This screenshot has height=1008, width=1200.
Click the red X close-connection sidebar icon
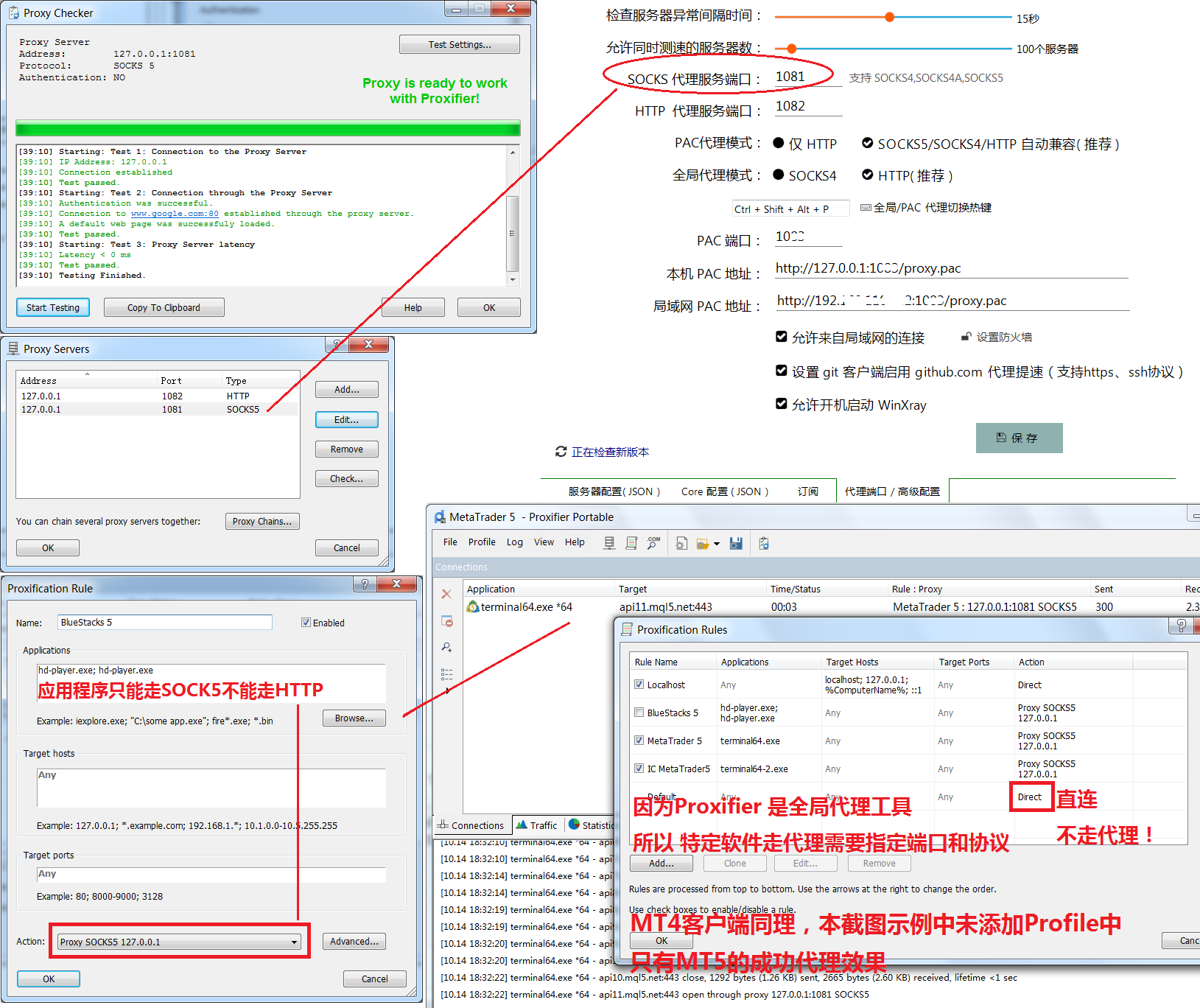446,594
